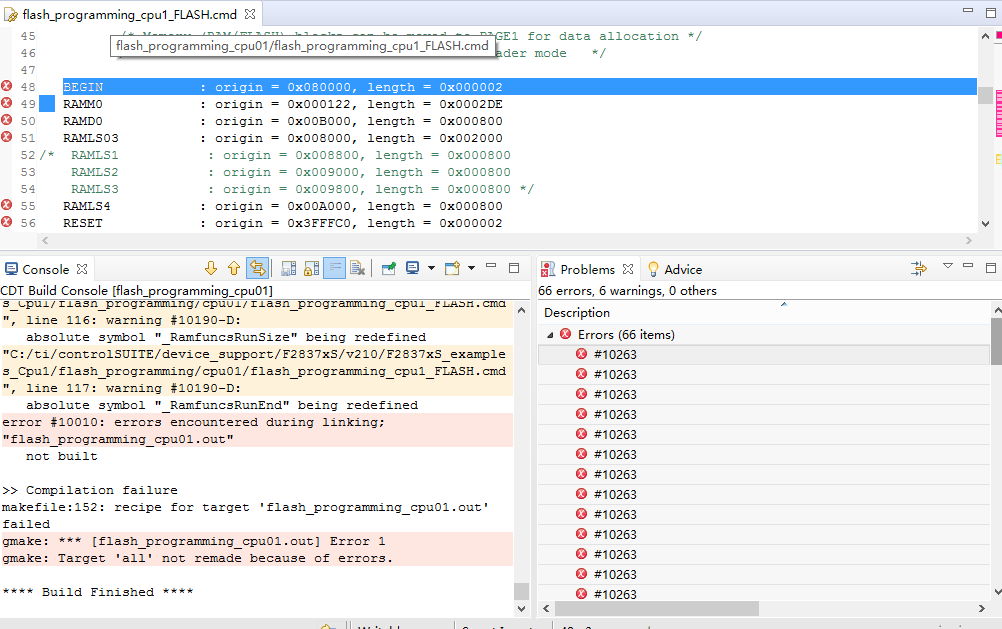Click 'error #10010: errors encountered during linking' line
Viewport: 1002px width, 629px height.
pyautogui.click(x=194, y=423)
